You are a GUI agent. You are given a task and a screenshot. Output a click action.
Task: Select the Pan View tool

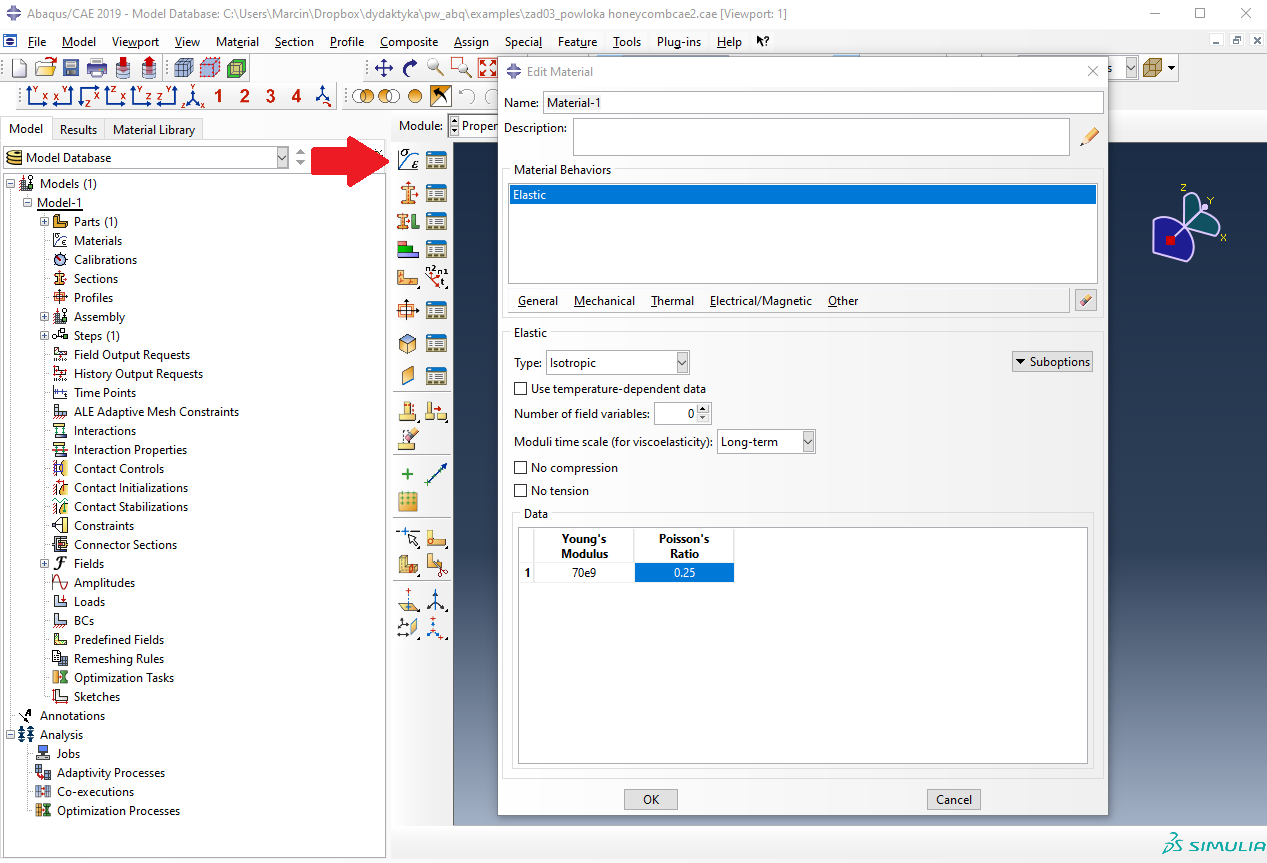coord(384,68)
